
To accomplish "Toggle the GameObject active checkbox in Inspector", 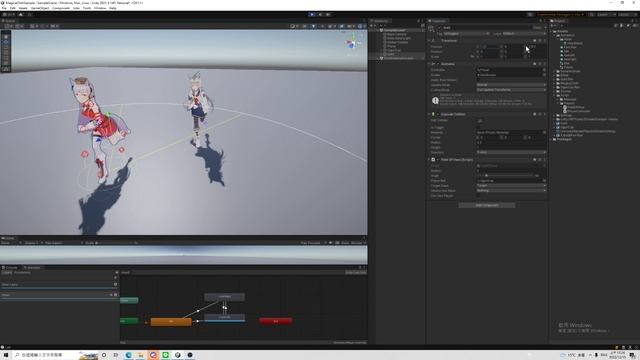I will coord(440,28).
